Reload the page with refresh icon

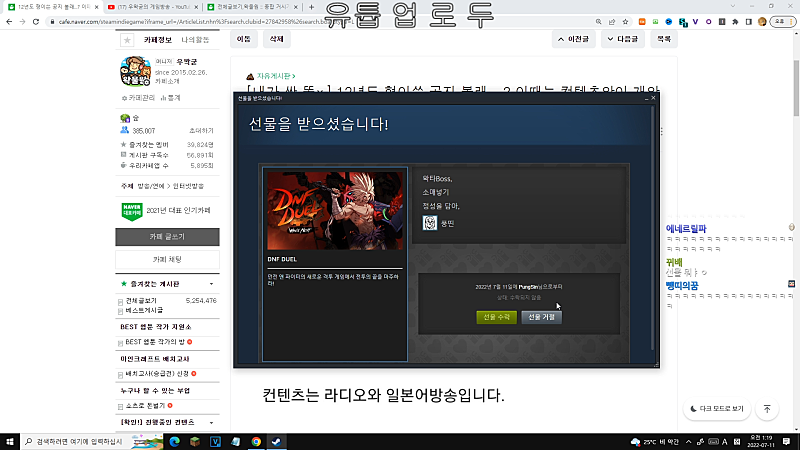[x=36, y=22]
